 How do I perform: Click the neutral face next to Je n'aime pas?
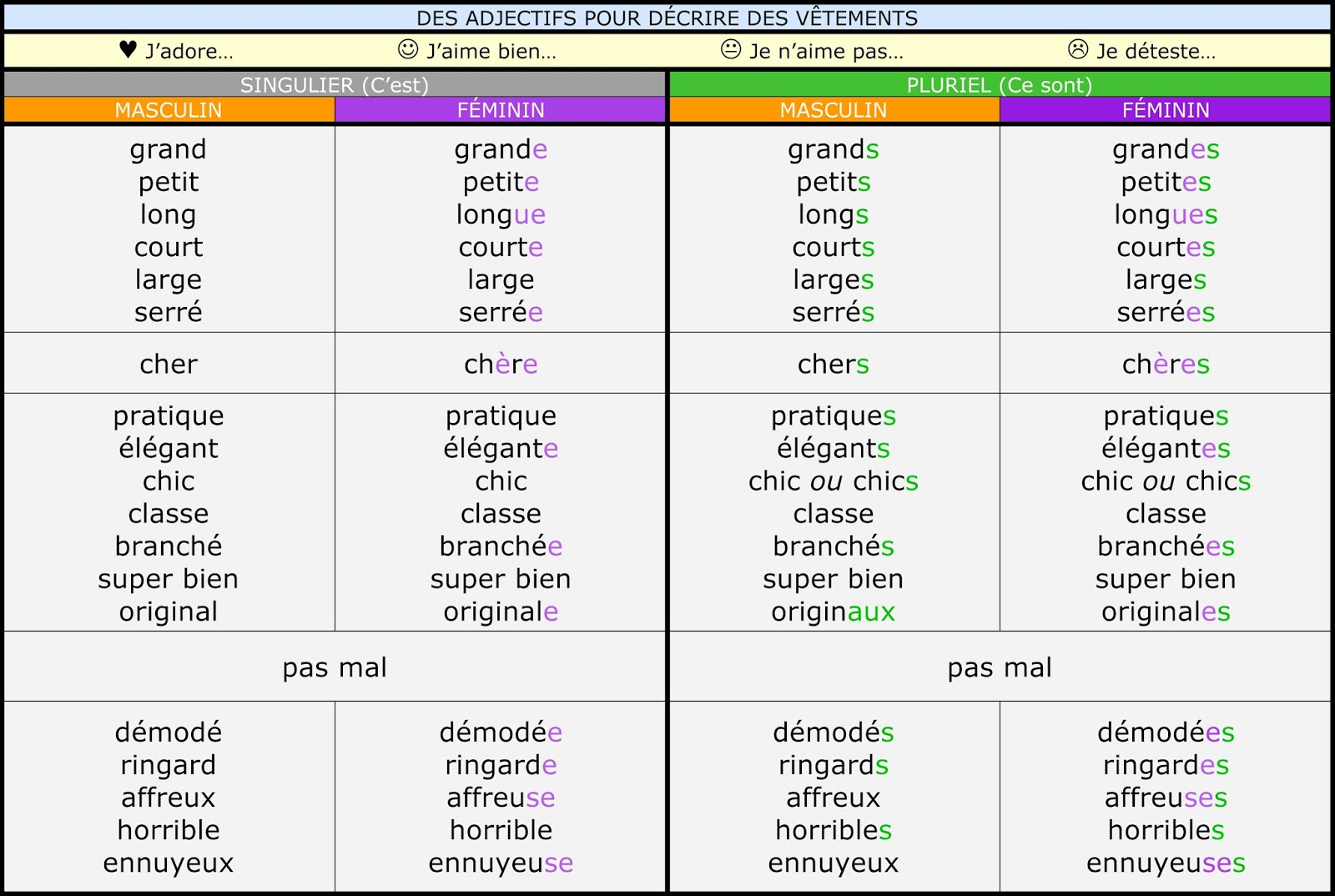(728, 50)
